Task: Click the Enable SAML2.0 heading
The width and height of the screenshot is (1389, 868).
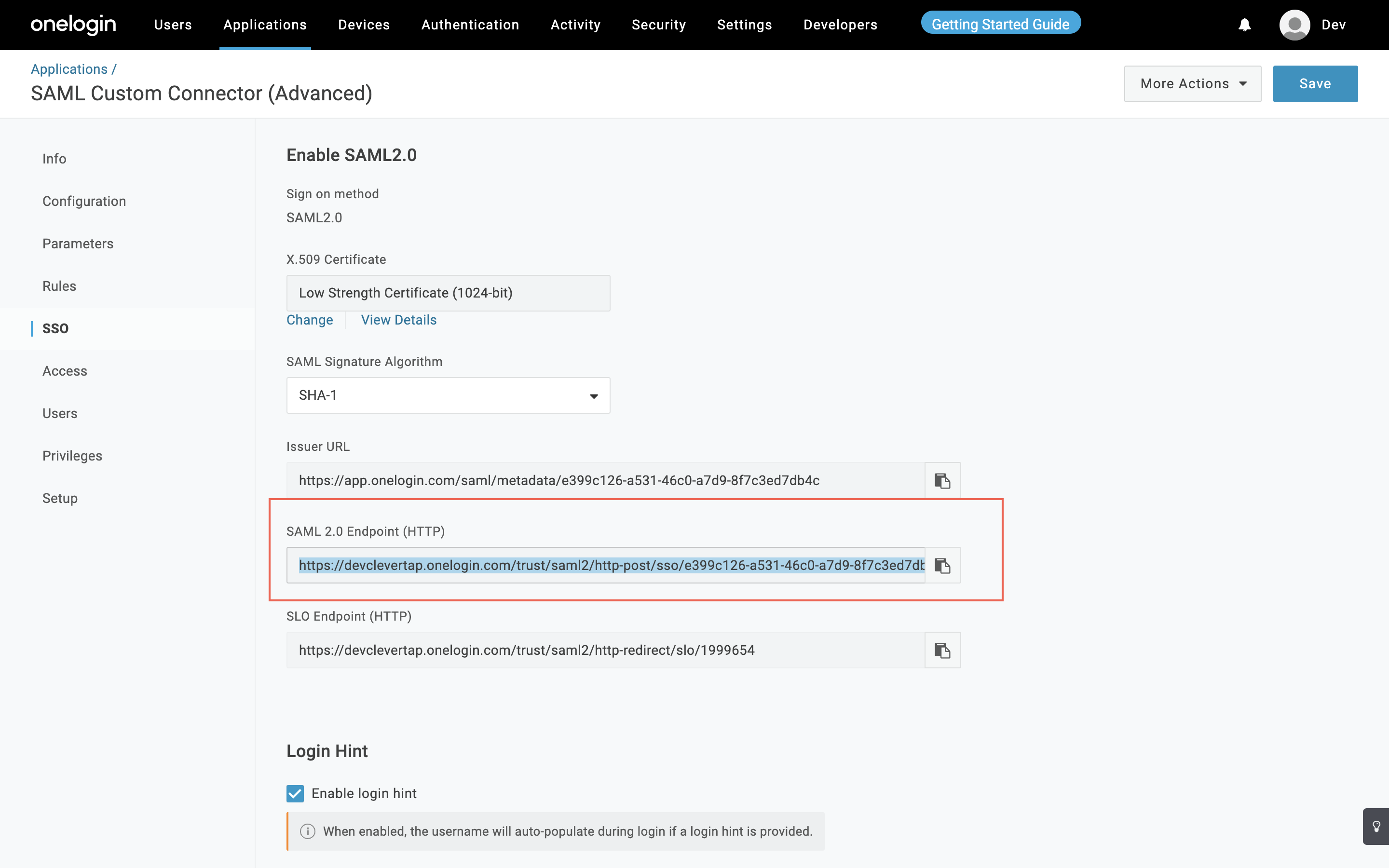Action: click(x=351, y=156)
